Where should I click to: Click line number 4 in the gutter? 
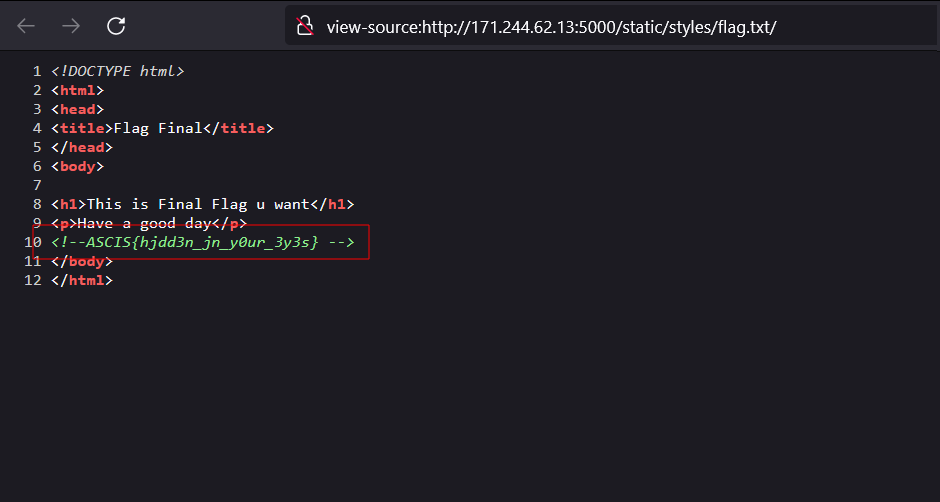point(37,128)
